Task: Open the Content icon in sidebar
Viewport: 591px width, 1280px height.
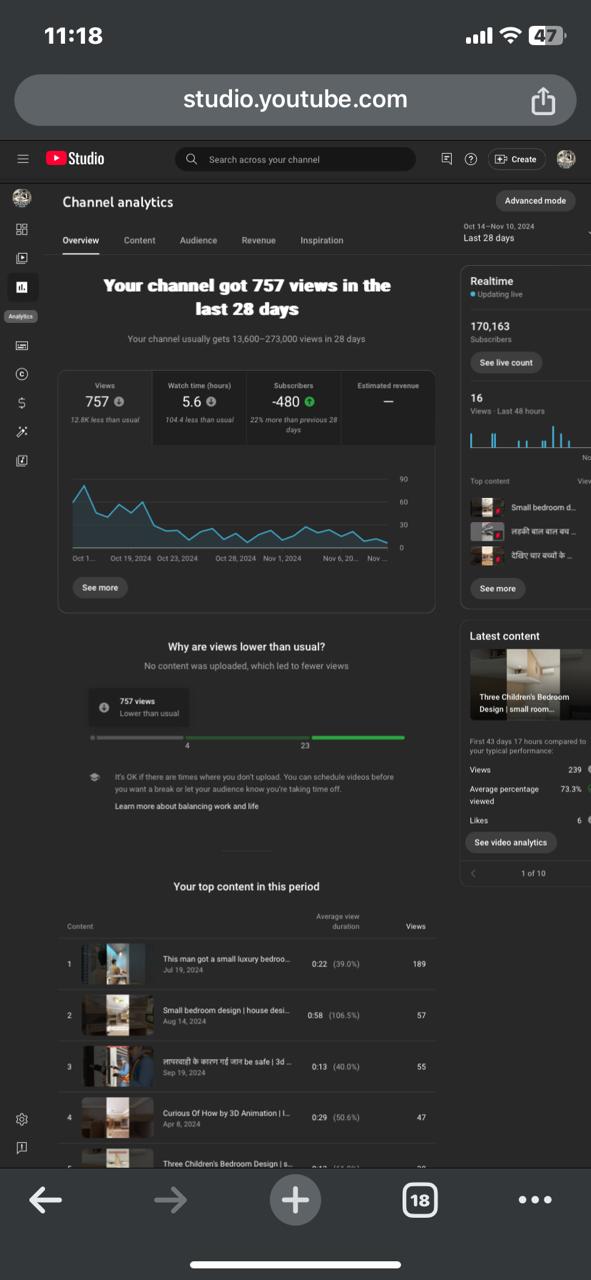Action: tap(22, 258)
